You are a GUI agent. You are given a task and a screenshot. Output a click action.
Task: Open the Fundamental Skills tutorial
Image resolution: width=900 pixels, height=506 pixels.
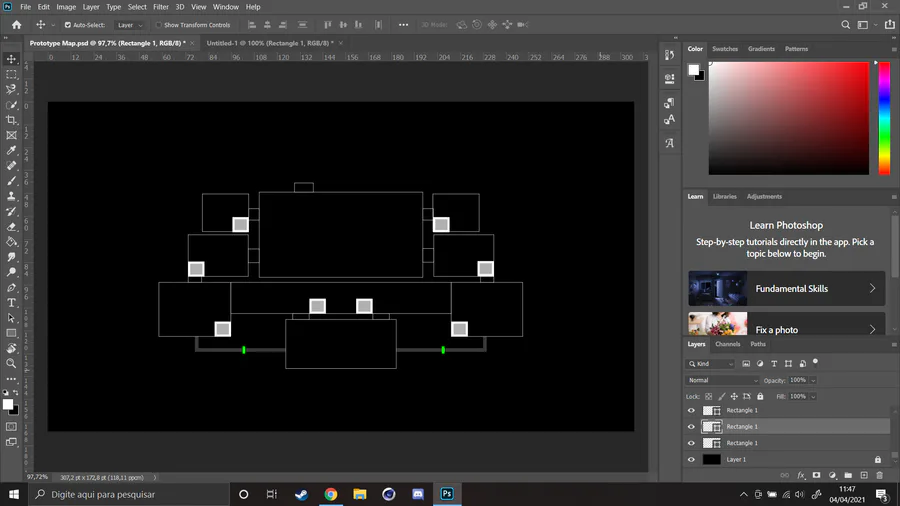click(786, 288)
